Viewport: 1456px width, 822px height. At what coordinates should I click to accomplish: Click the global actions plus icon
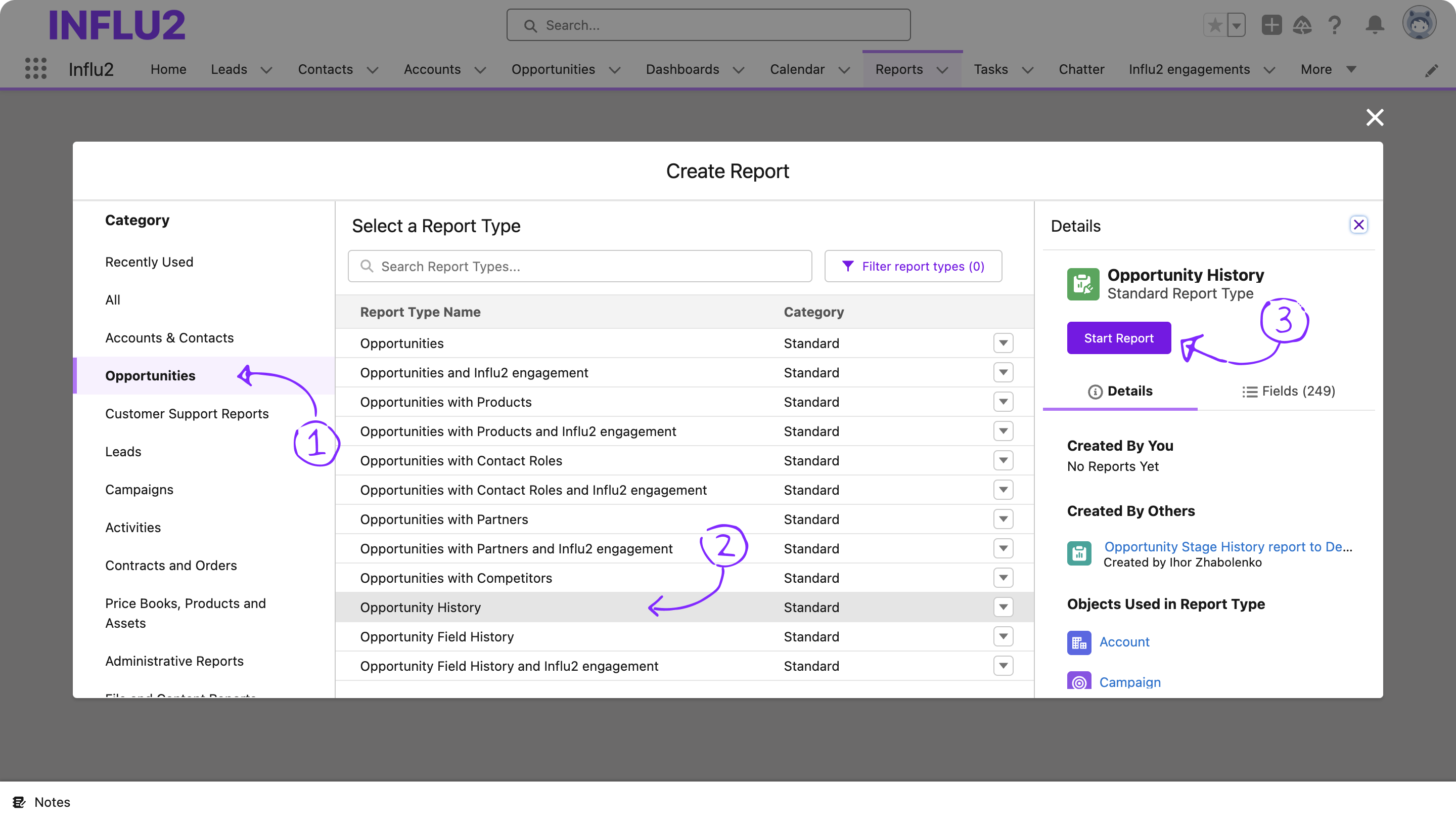coord(1271,25)
